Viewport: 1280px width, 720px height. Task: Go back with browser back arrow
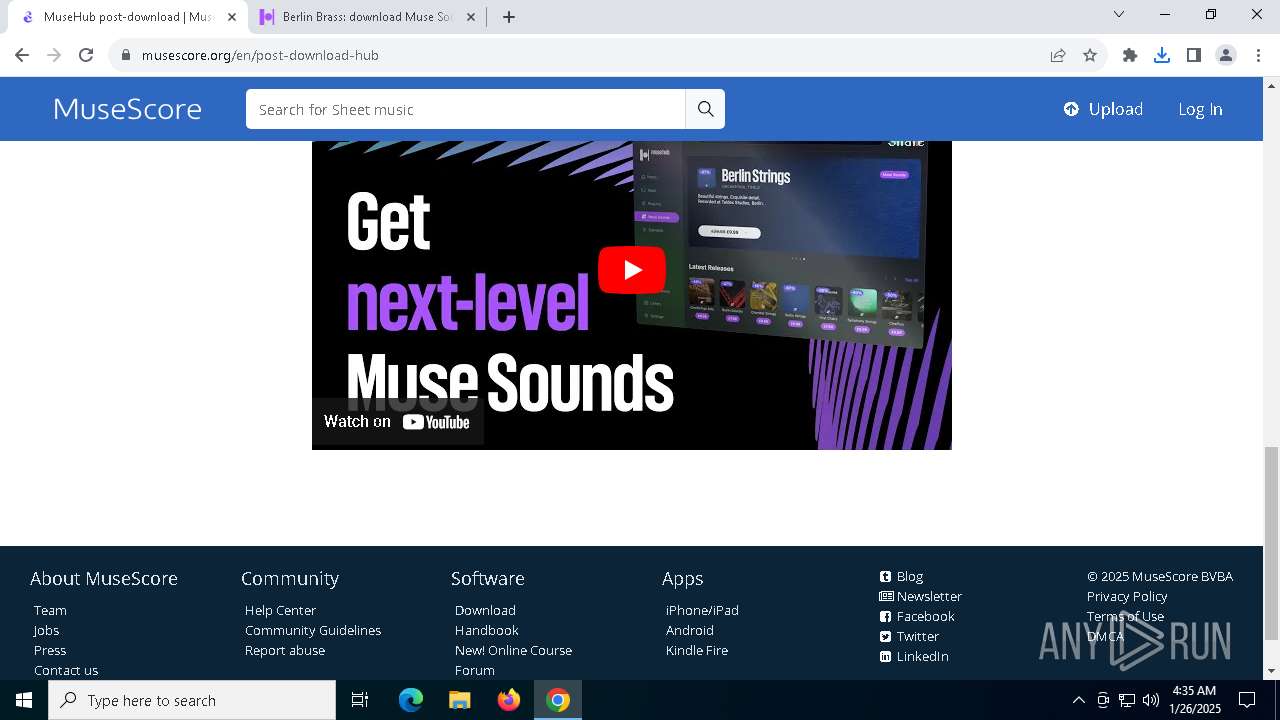(x=22, y=55)
